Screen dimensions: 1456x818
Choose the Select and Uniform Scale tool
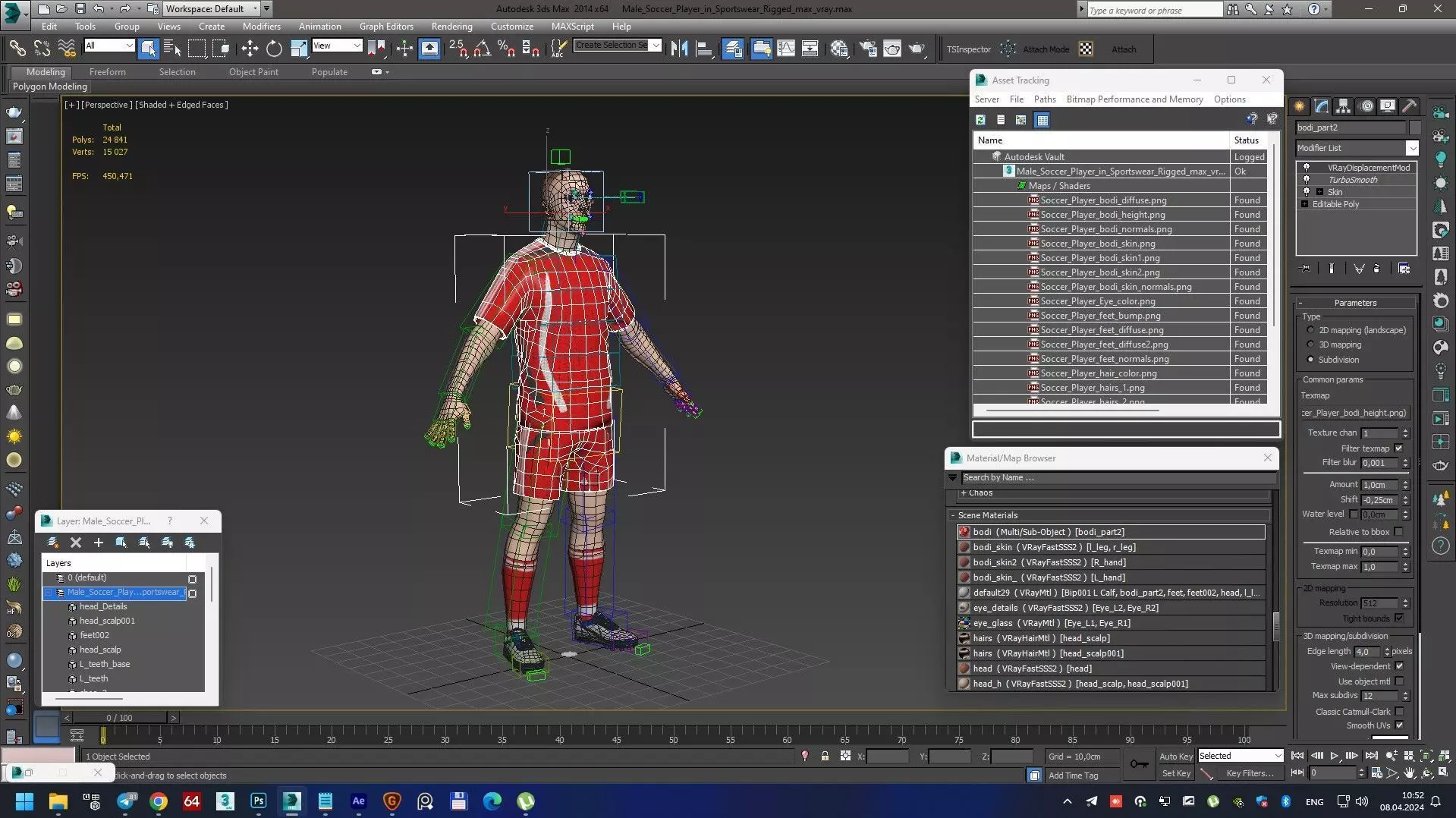coord(299,49)
